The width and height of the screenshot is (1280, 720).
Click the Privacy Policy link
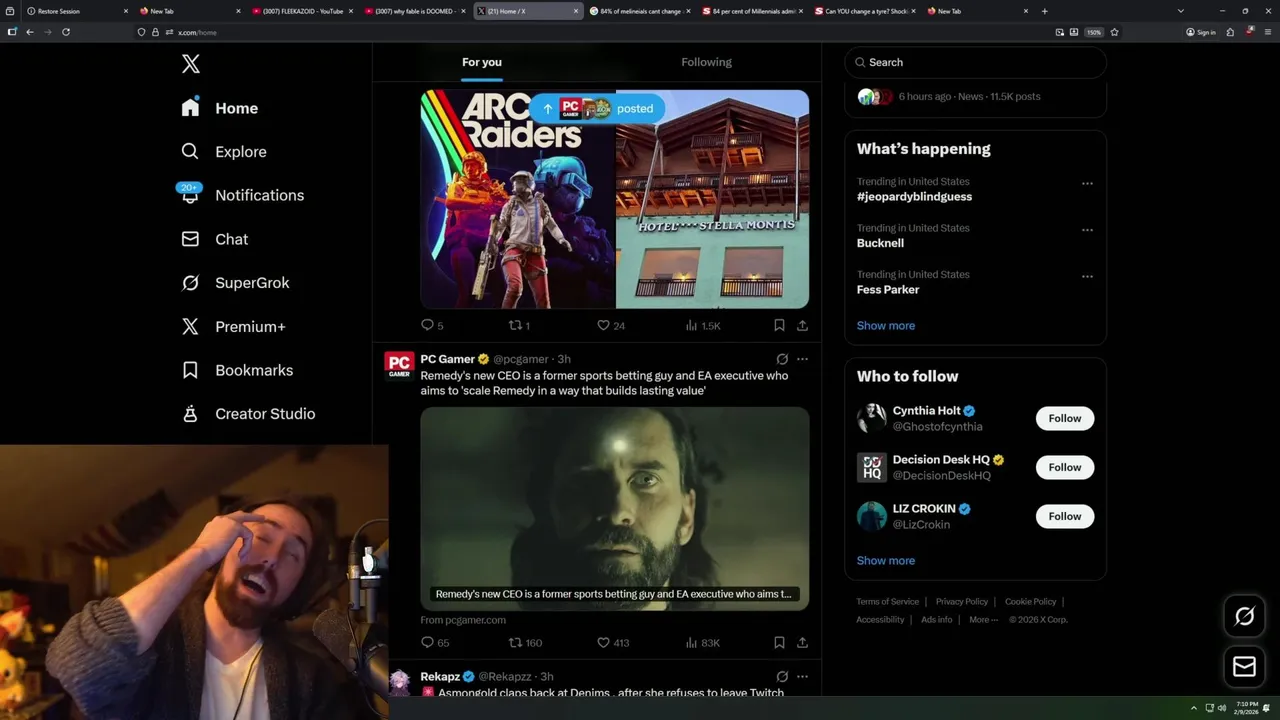(x=961, y=602)
